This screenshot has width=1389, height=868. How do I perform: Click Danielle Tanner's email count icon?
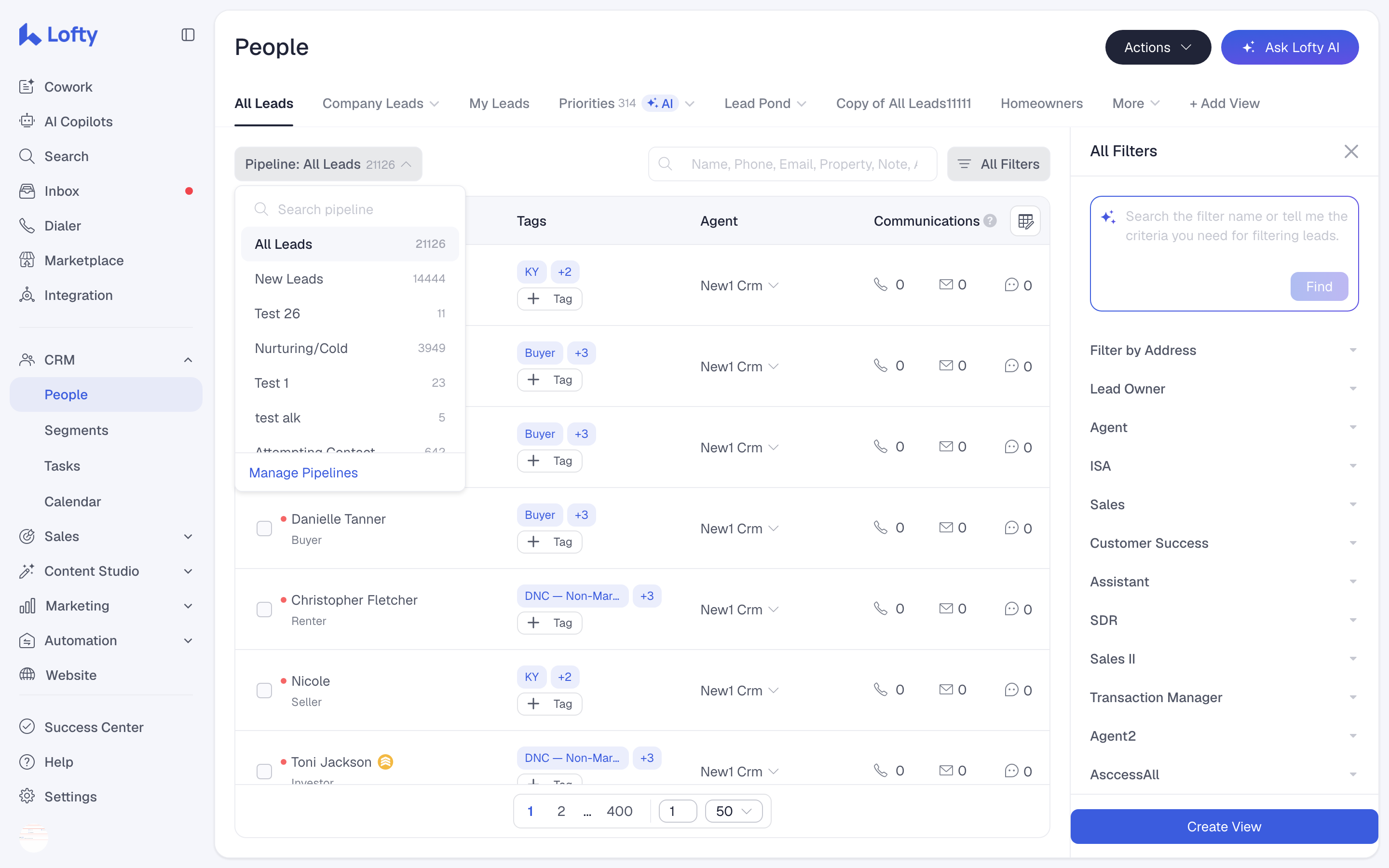click(x=946, y=528)
